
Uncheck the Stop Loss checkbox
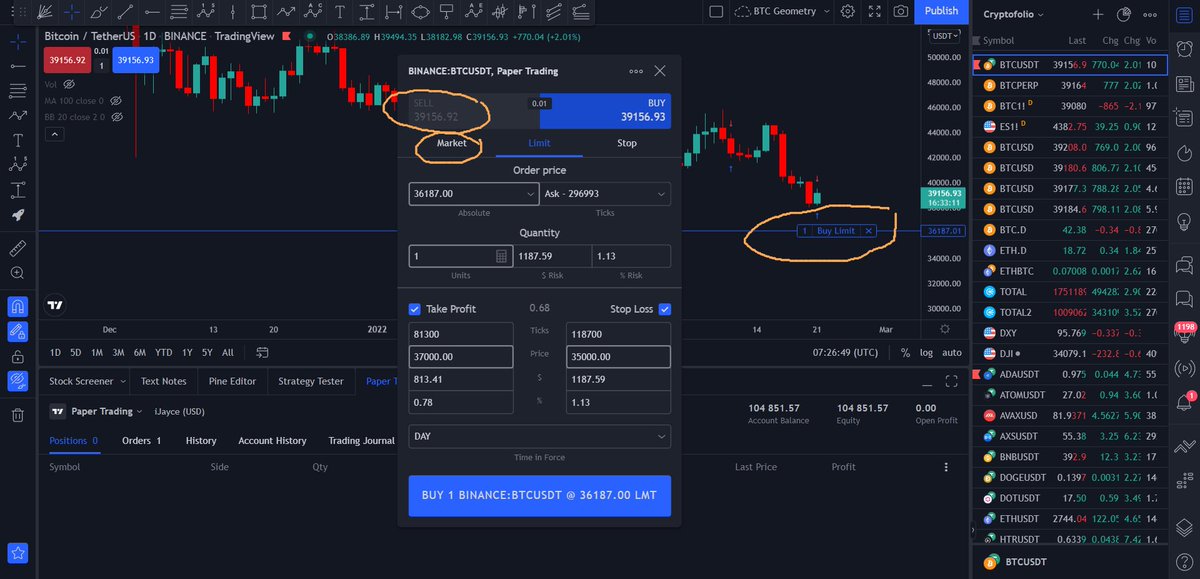tap(665, 309)
